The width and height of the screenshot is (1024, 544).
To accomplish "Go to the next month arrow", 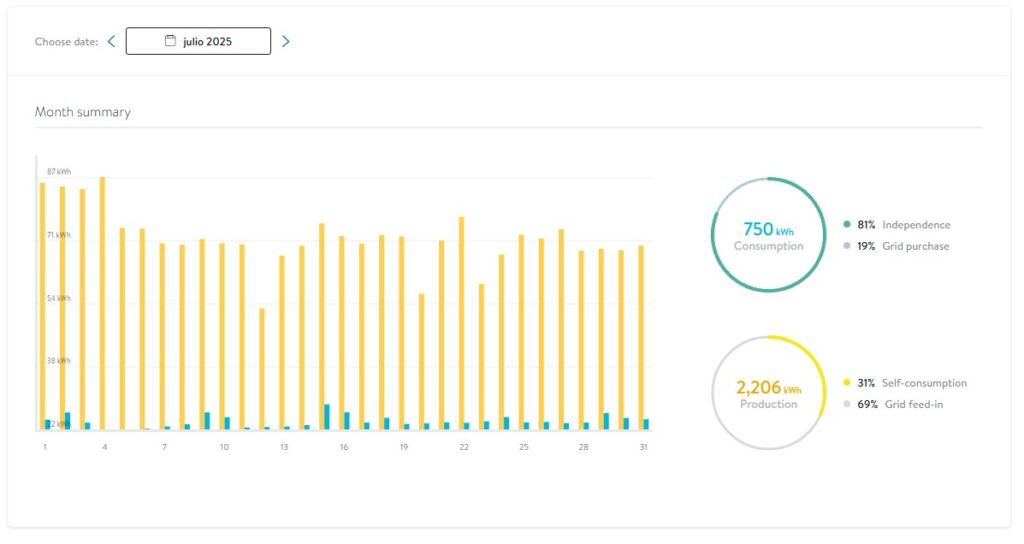I will tap(286, 41).
